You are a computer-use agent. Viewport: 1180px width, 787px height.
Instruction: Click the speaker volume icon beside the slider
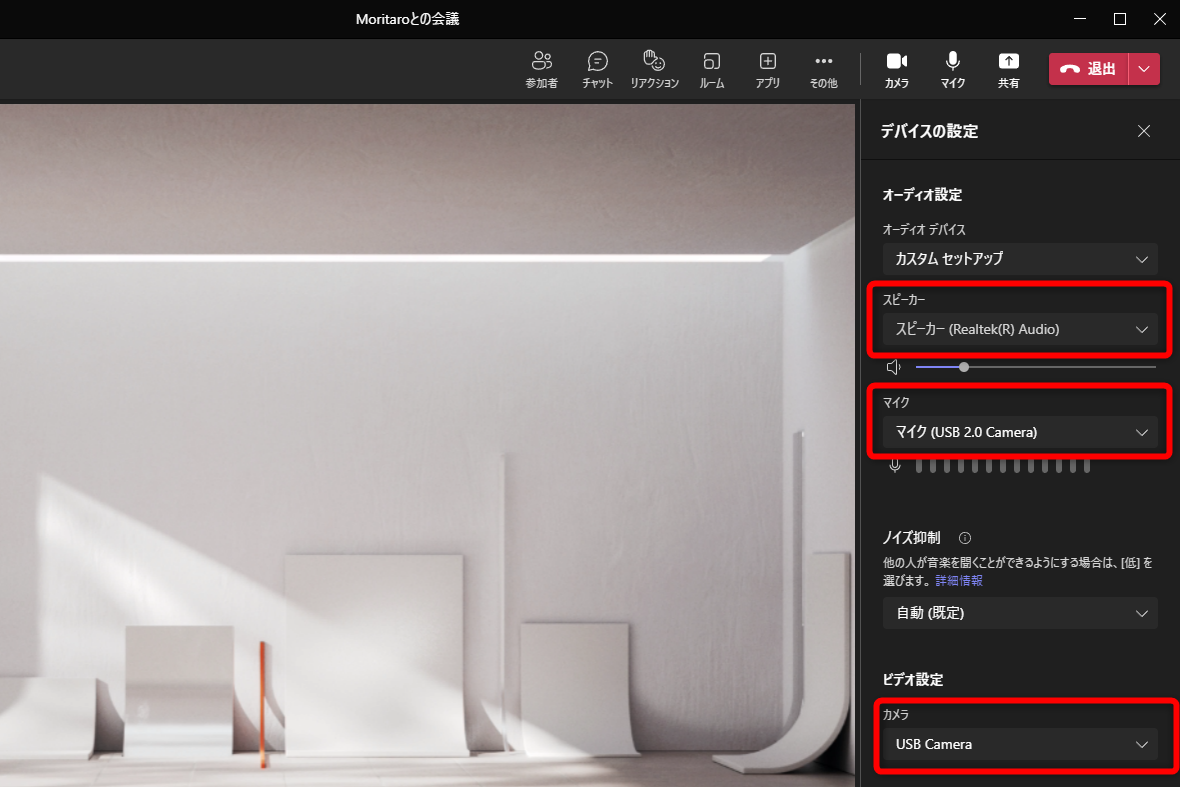click(894, 367)
